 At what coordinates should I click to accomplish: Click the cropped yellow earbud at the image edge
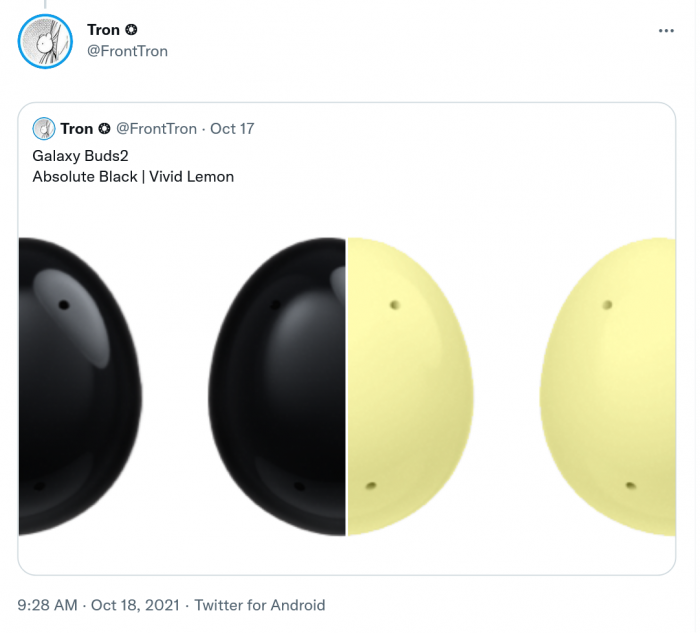(620, 385)
